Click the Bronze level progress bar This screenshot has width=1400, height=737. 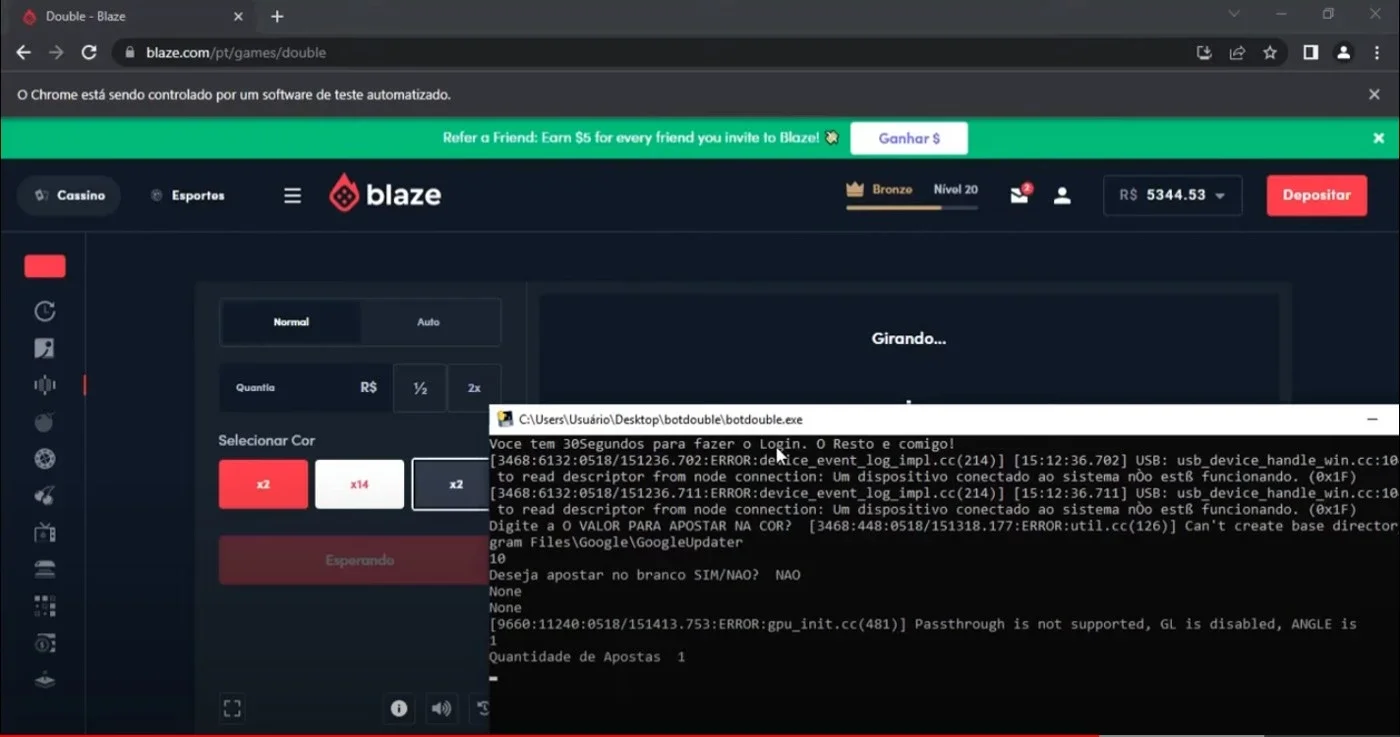pos(911,208)
